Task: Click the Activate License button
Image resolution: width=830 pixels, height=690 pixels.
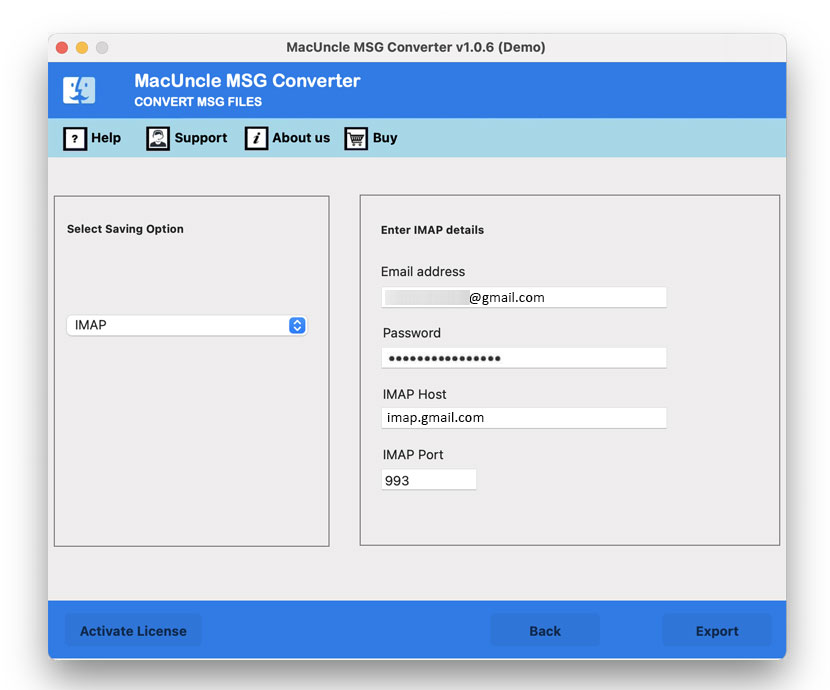Action: (x=133, y=630)
